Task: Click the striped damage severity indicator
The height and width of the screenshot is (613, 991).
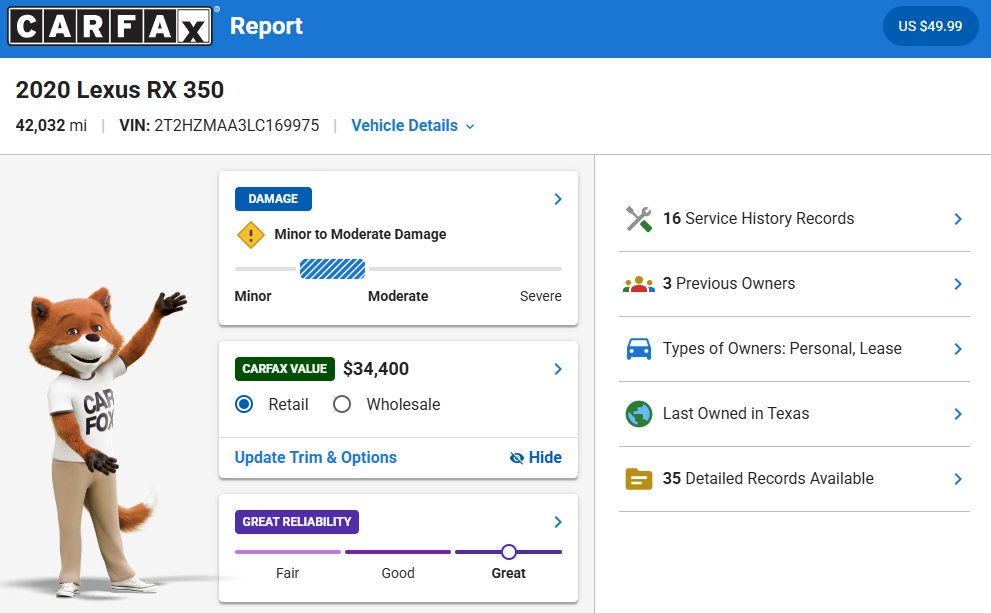Action: pyautogui.click(x=332, y=269)
